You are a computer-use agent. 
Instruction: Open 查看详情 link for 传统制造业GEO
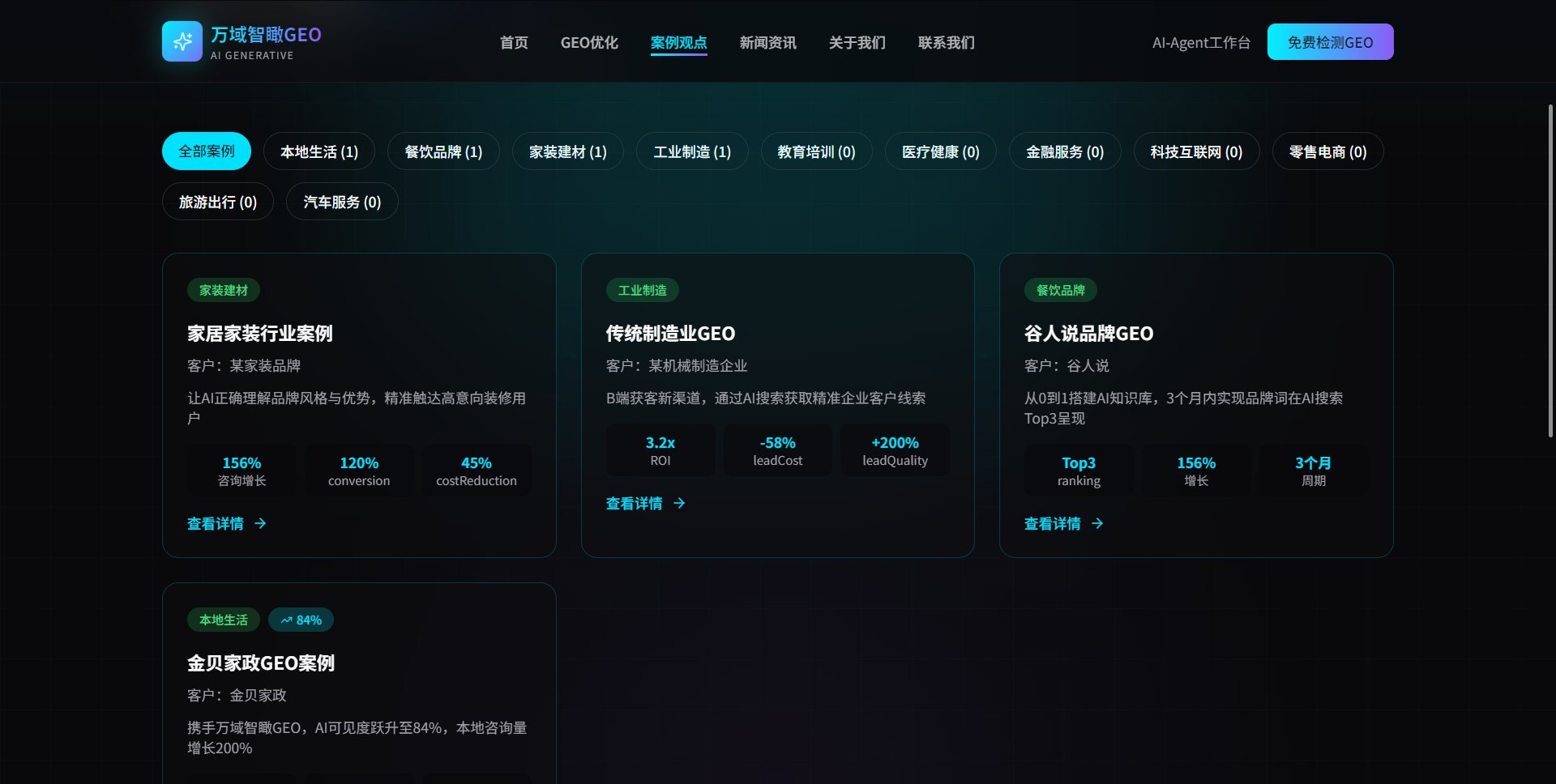(646, 504)
